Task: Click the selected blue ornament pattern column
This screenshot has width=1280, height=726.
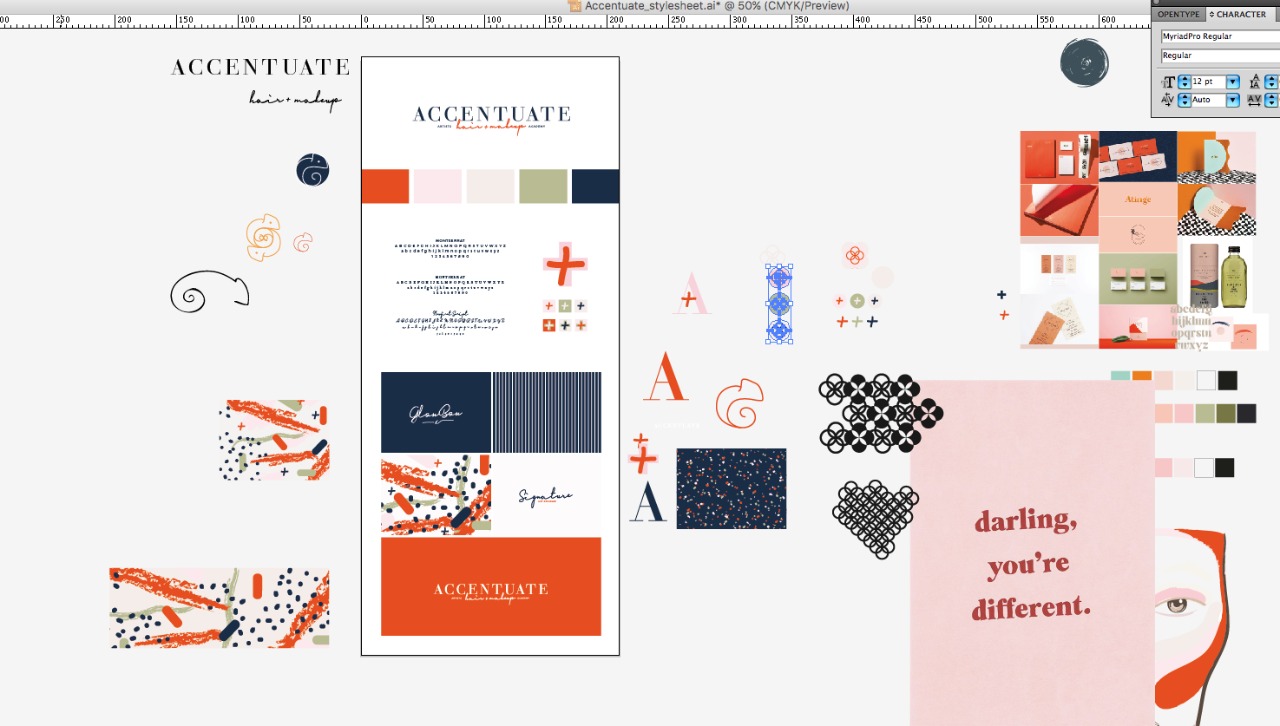Action: pyautogui.click(x=779, y=304)
